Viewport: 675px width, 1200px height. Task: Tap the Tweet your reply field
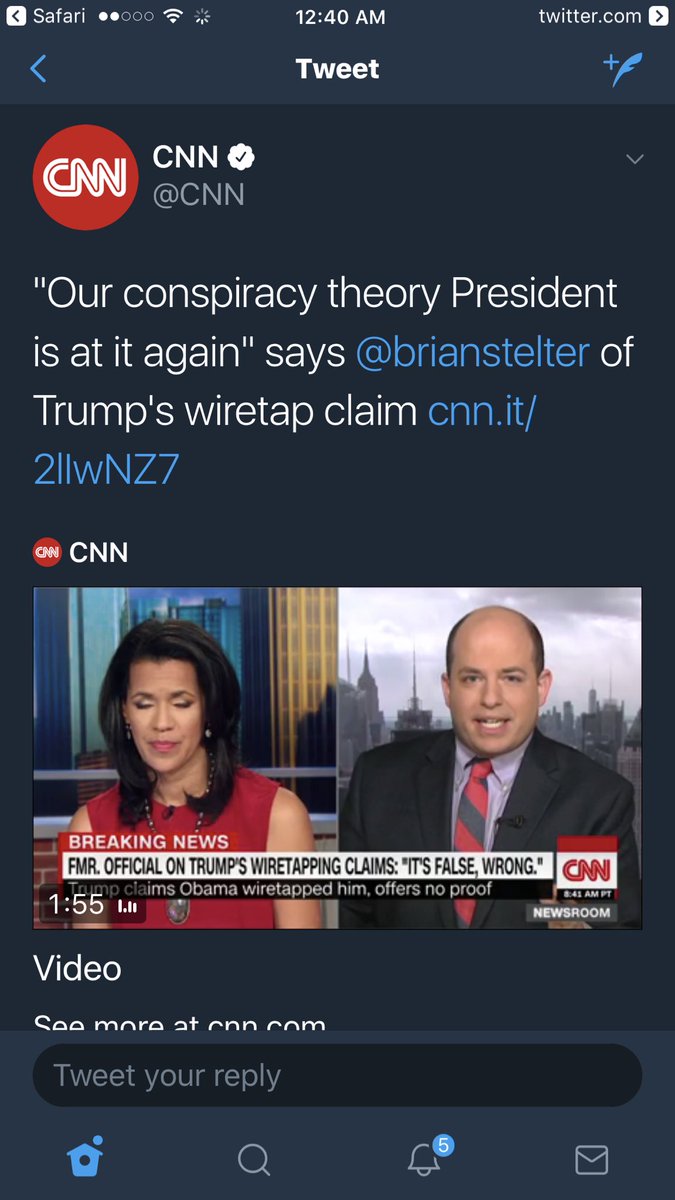click(337, 1075)
